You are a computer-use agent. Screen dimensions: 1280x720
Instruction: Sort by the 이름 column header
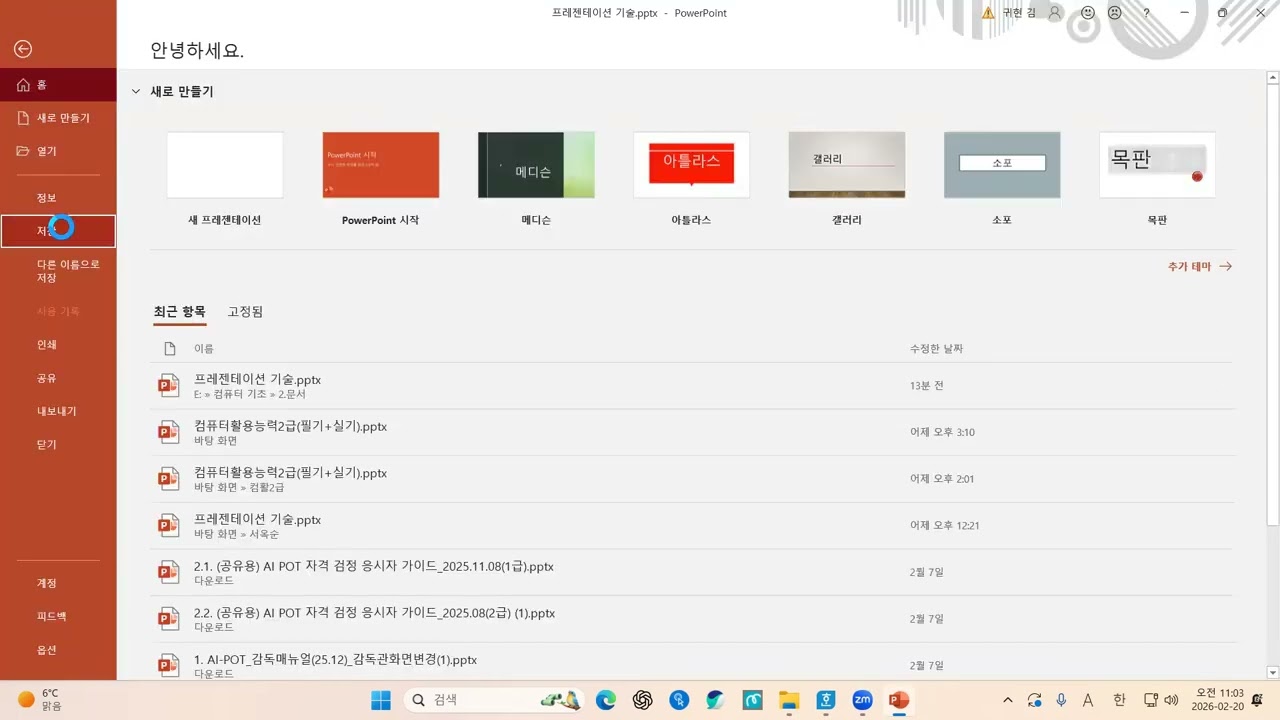pyautogui.click(x=204, y=349)
